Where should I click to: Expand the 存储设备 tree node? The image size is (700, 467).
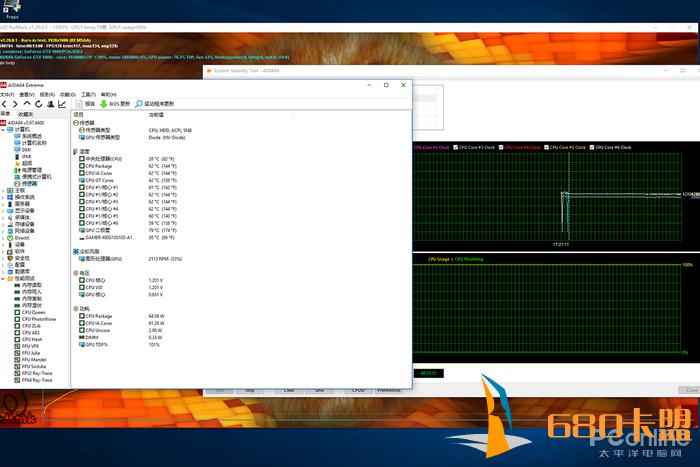[x=3, y=224]
